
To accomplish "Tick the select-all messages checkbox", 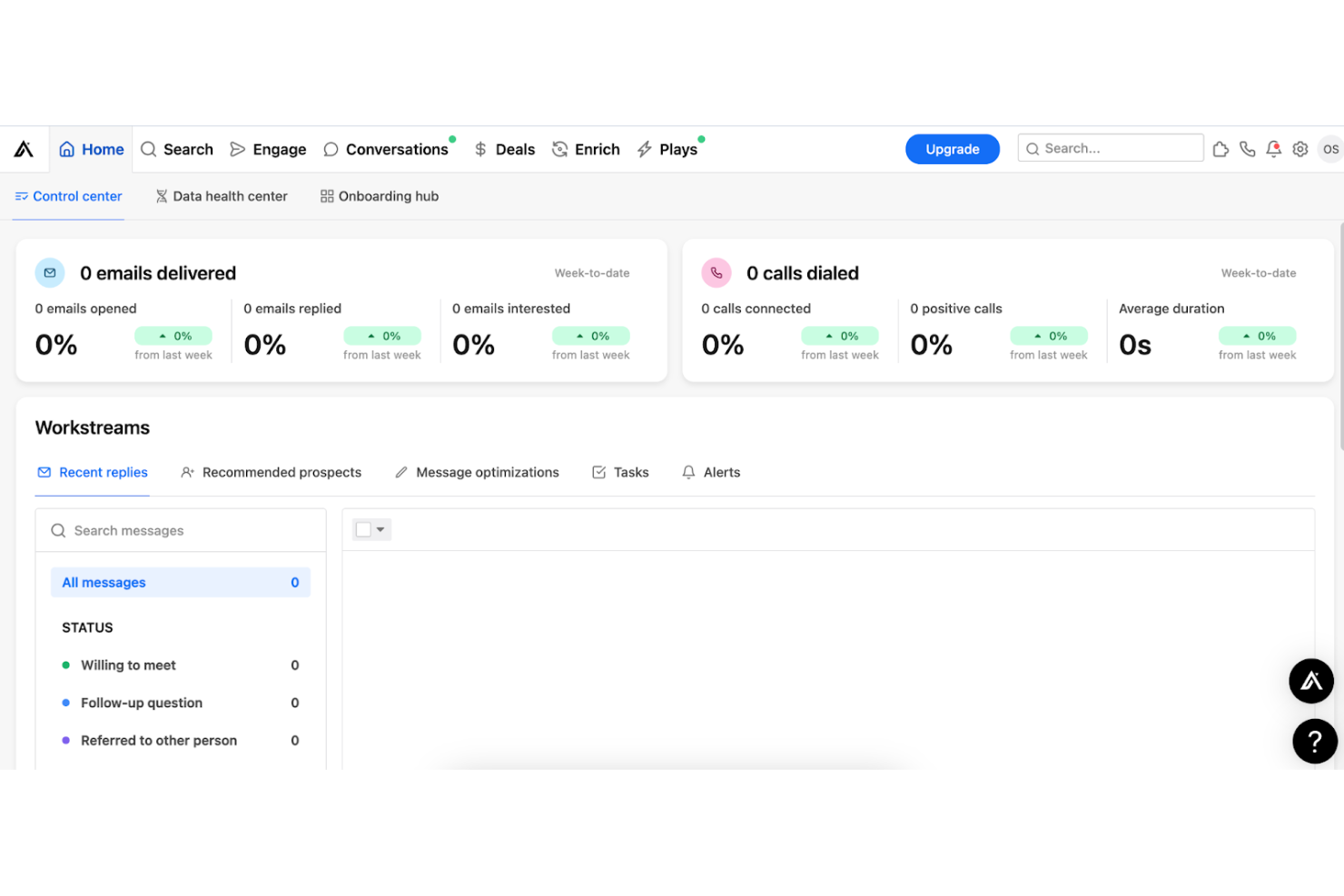I will point(363,529).
